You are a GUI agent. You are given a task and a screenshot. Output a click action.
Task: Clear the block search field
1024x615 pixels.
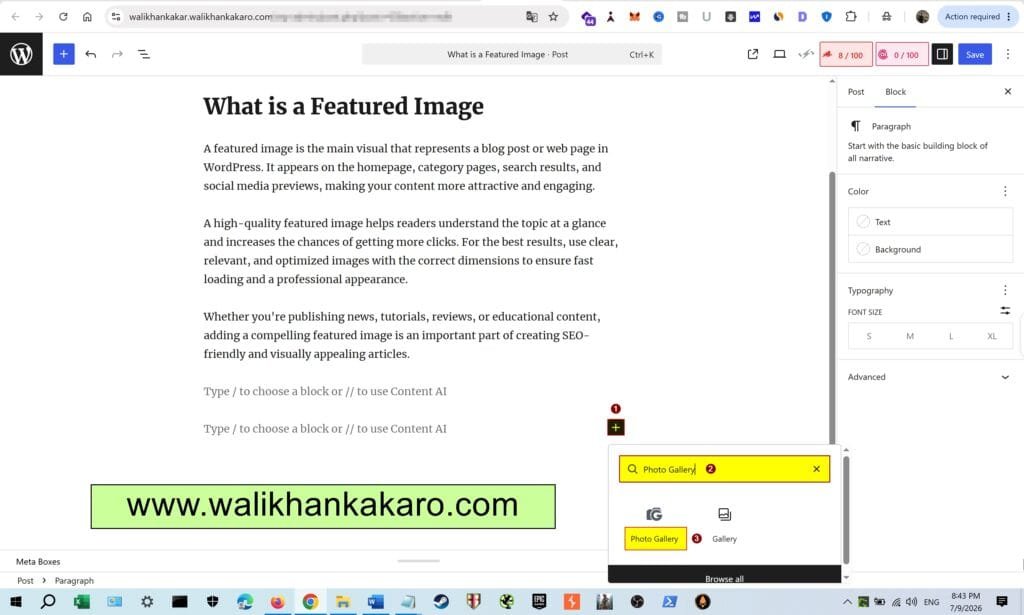pos(816,469)
